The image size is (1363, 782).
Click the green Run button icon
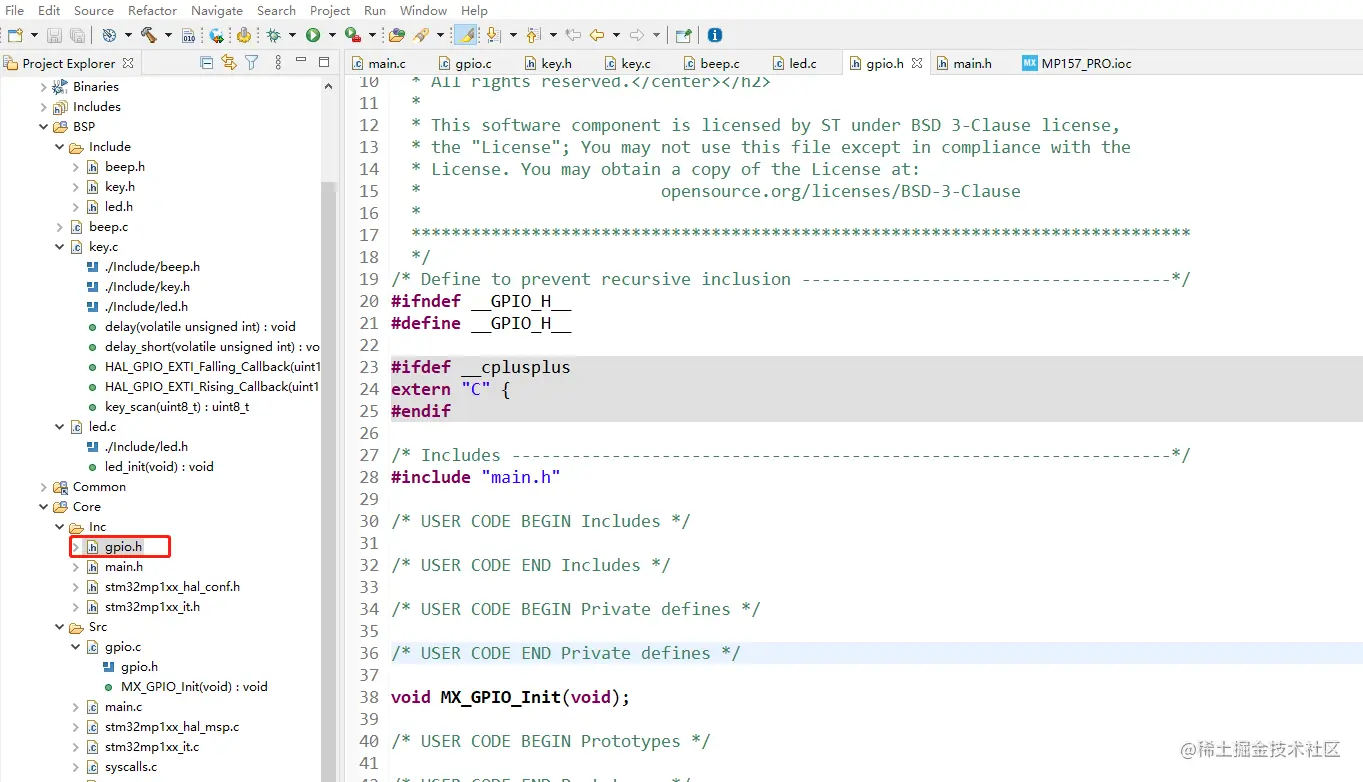pos(313,35)
